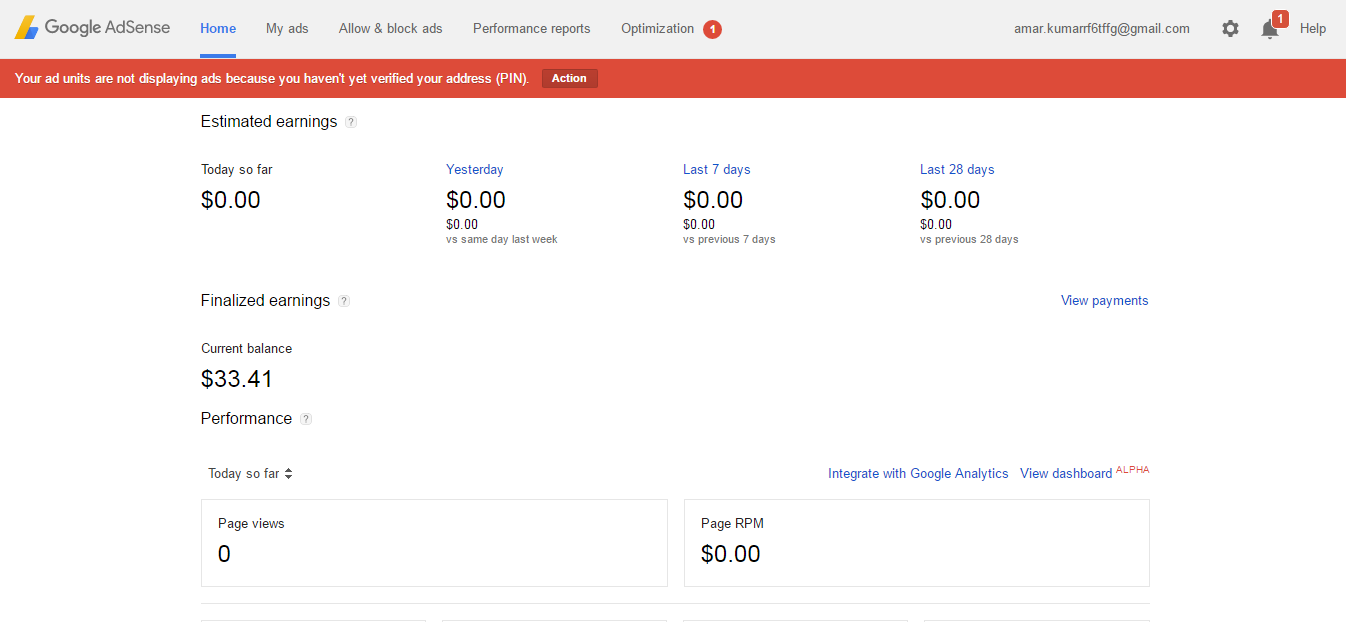Screen dimensions: 1346x622
Task: Open the settings gear icon
Action: pyautogui.click(x=1230, y=29)
